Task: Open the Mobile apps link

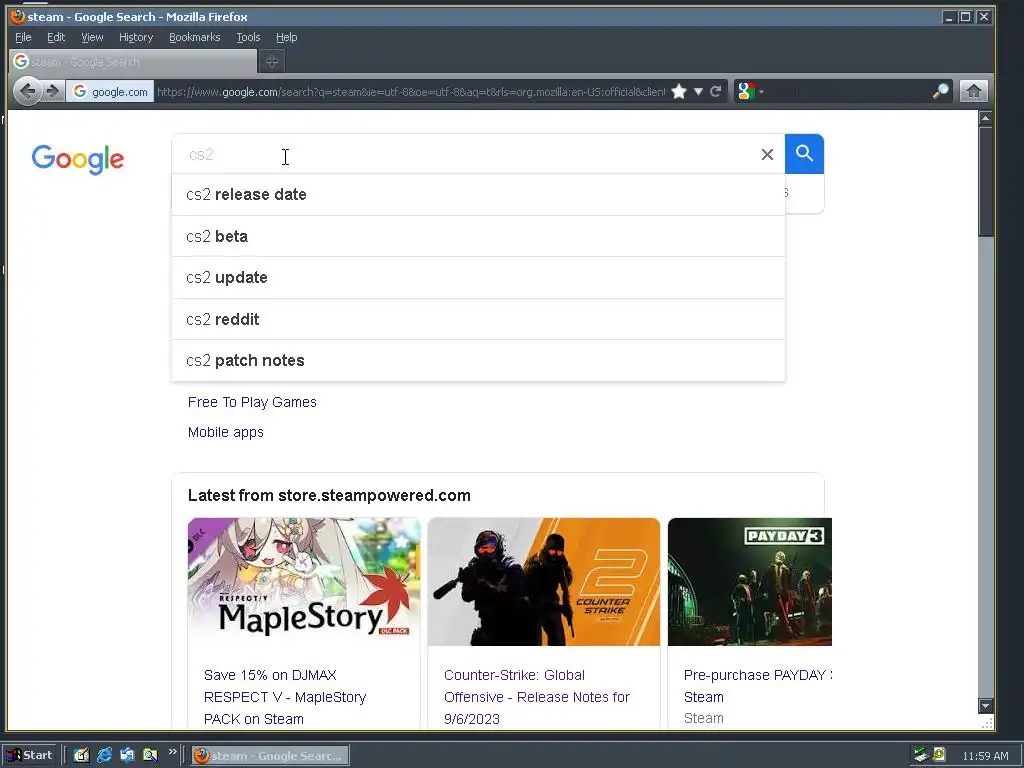Action: click(225, 432)
